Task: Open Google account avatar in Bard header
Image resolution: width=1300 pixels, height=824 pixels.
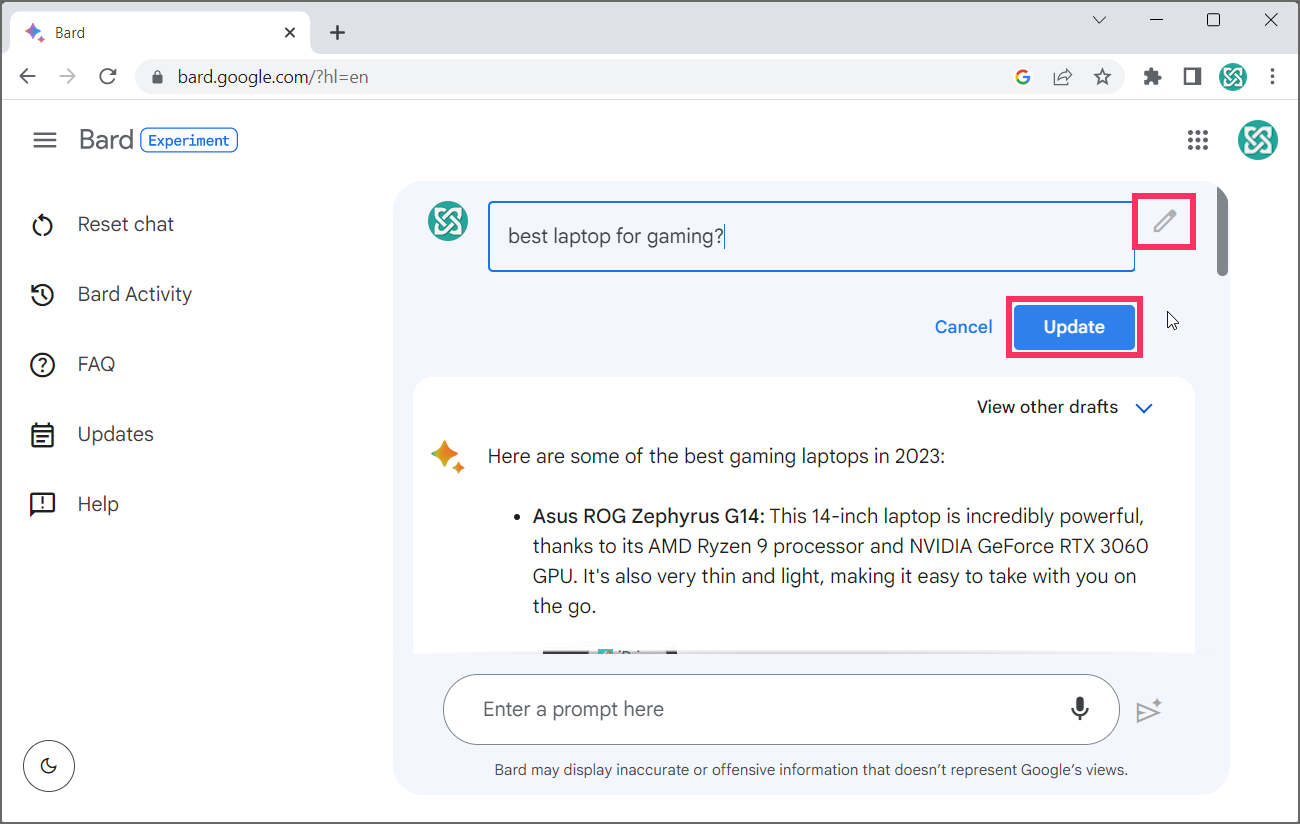Action: [1258, 140]
